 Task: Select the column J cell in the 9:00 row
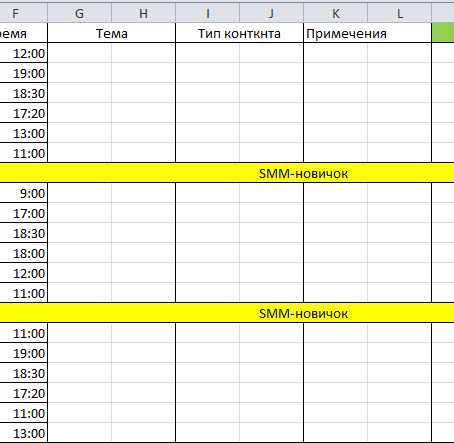pos(271,193)
